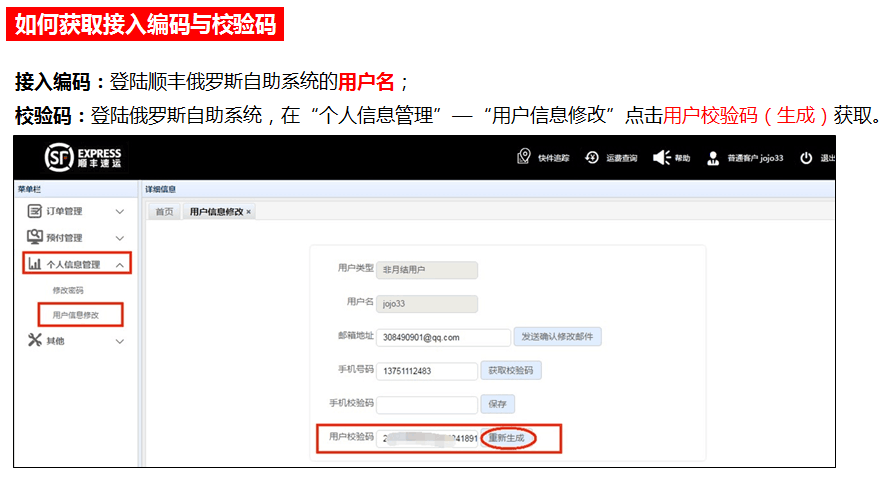
Task: Click the 其他 tools icon
Action: click(35, 340)
